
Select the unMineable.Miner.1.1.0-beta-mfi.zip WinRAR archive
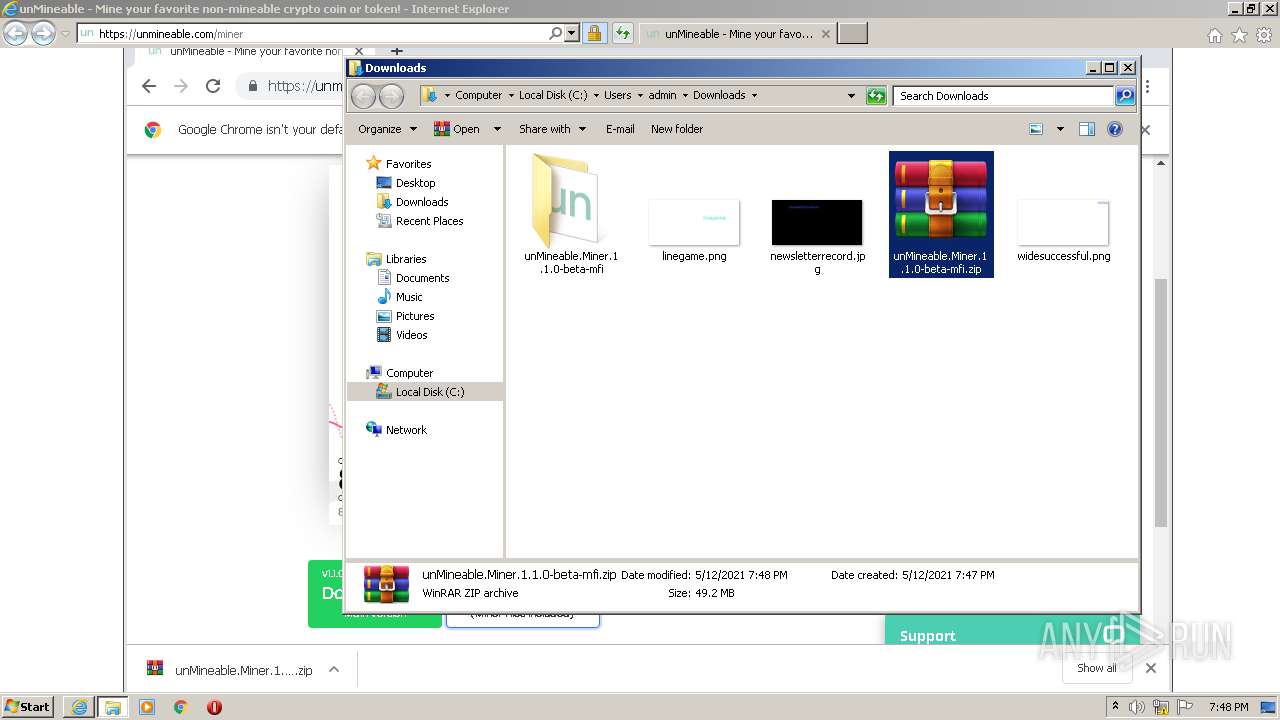click(941, 214)
